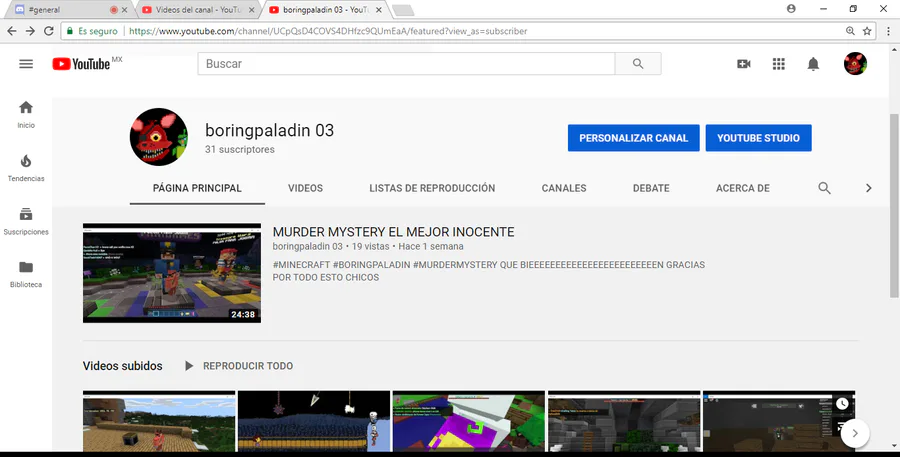This screenshot has height=457, width=900.
Task: Reload the page
Action: click(49, 31)
